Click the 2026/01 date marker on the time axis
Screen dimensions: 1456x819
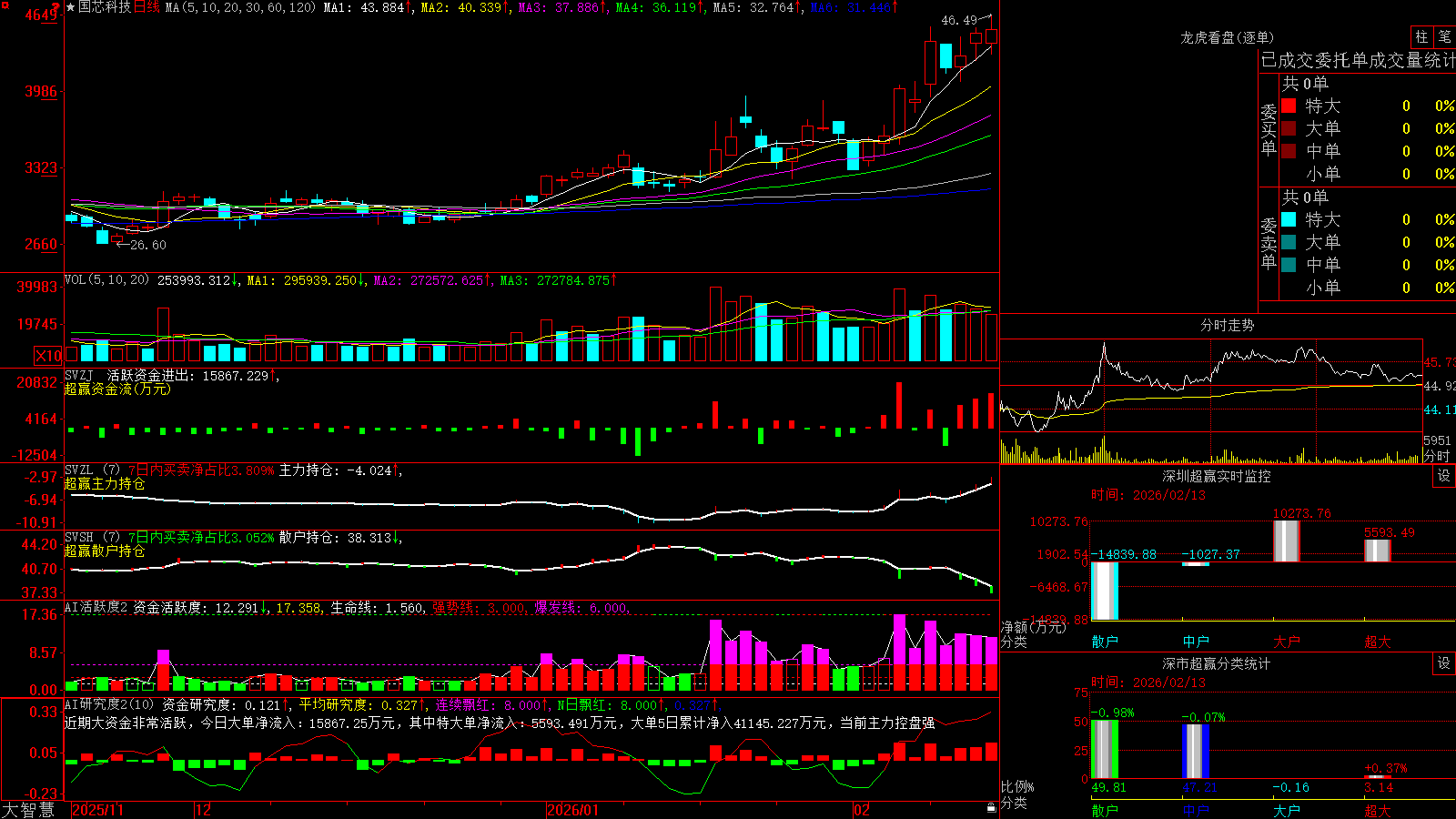[x=573, y=810]
